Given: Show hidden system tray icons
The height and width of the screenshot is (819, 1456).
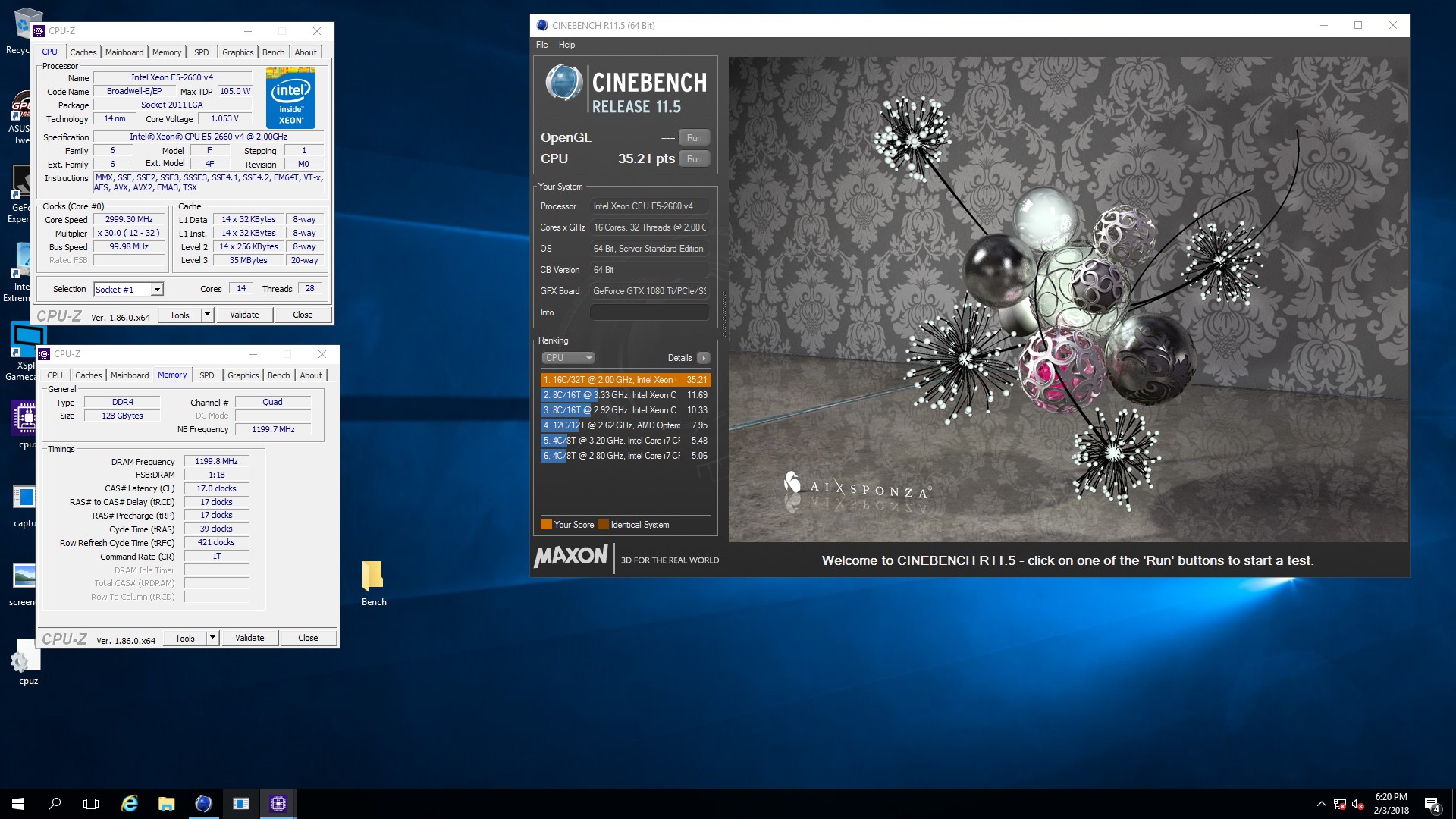Looking at the screenshot, I should [x=1321, y=804].
